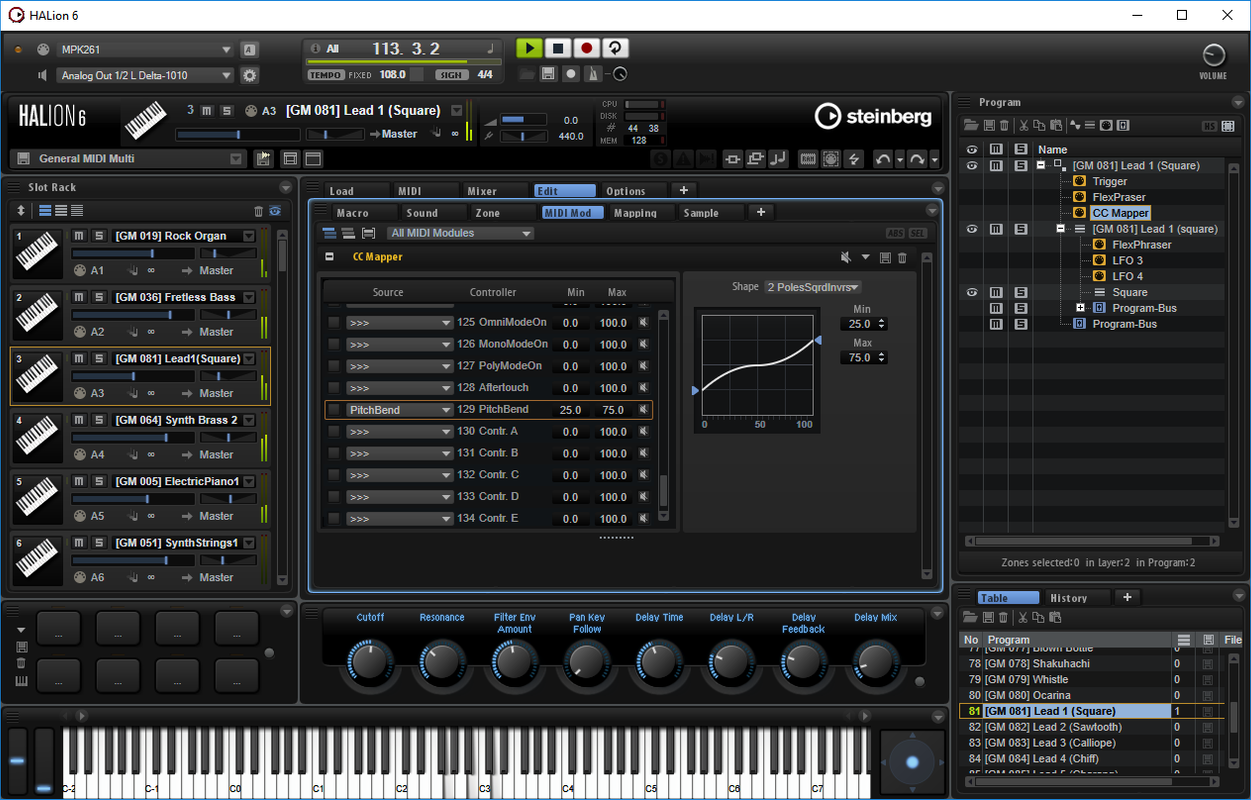Viewport: 1251px width, 800px height.
Task: Click Paste icon in Program tree toolbar
Action: click(1055, 125)
